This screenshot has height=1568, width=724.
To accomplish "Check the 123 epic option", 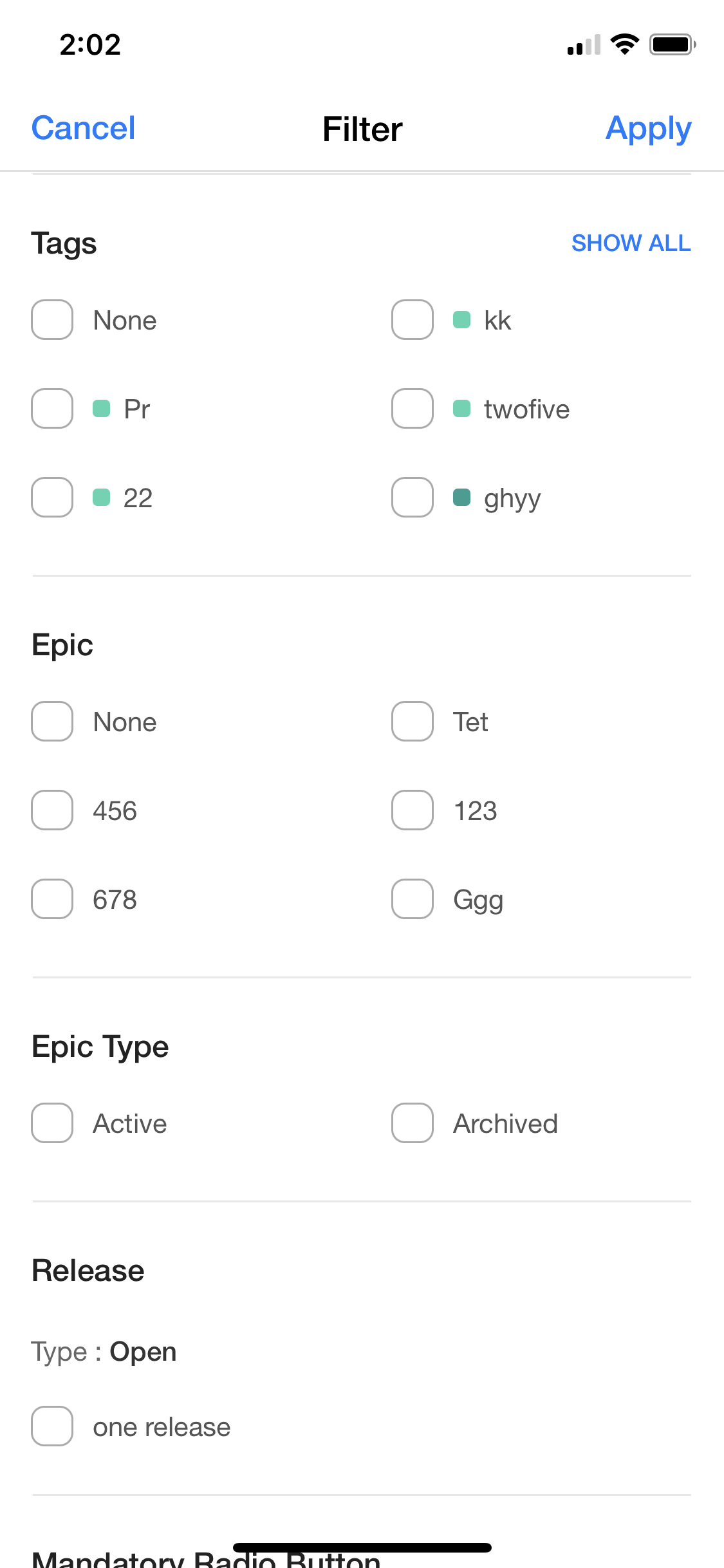I will pos(412,810).
